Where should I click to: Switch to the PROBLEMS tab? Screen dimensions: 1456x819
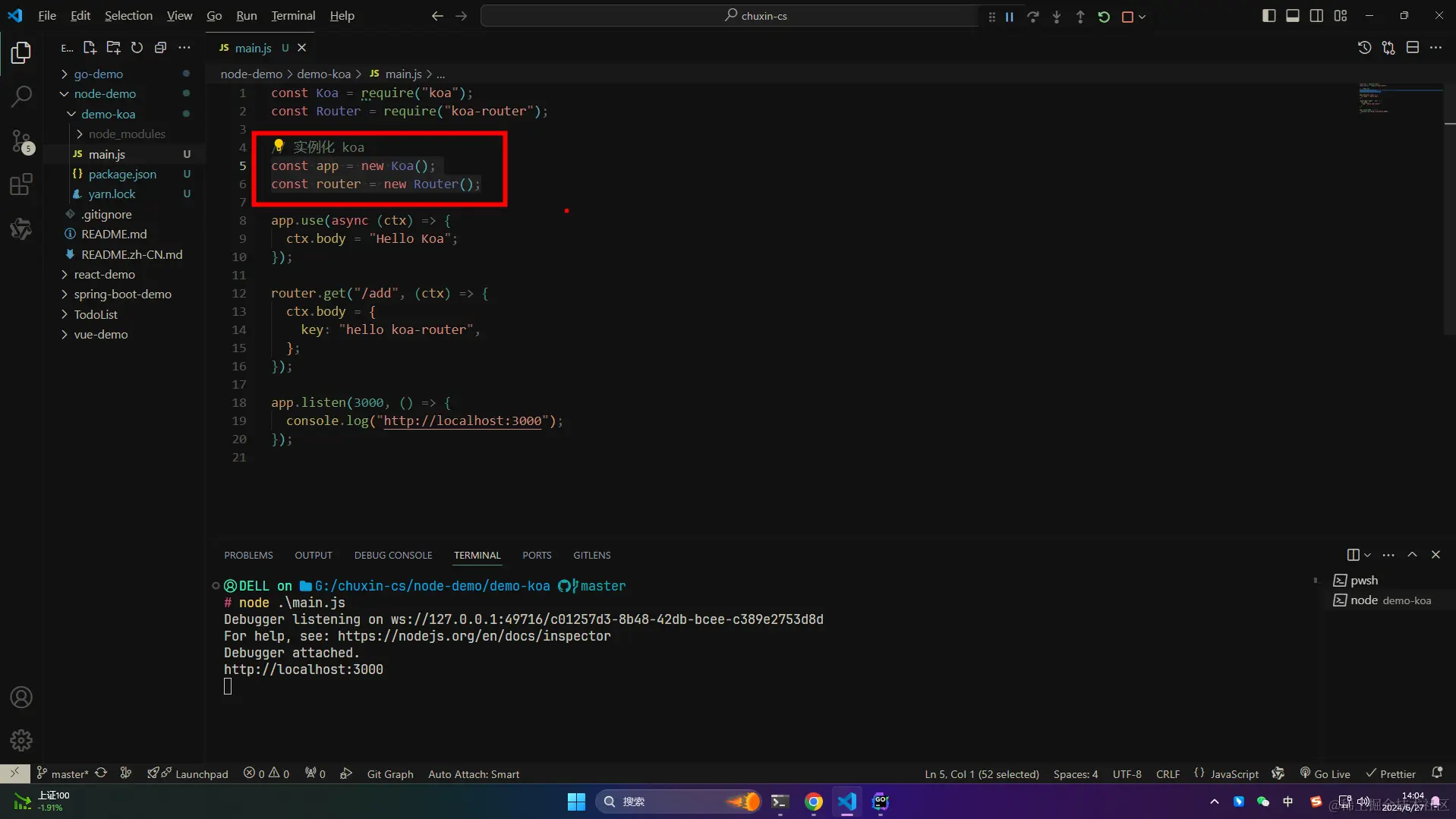pos(248,555)
